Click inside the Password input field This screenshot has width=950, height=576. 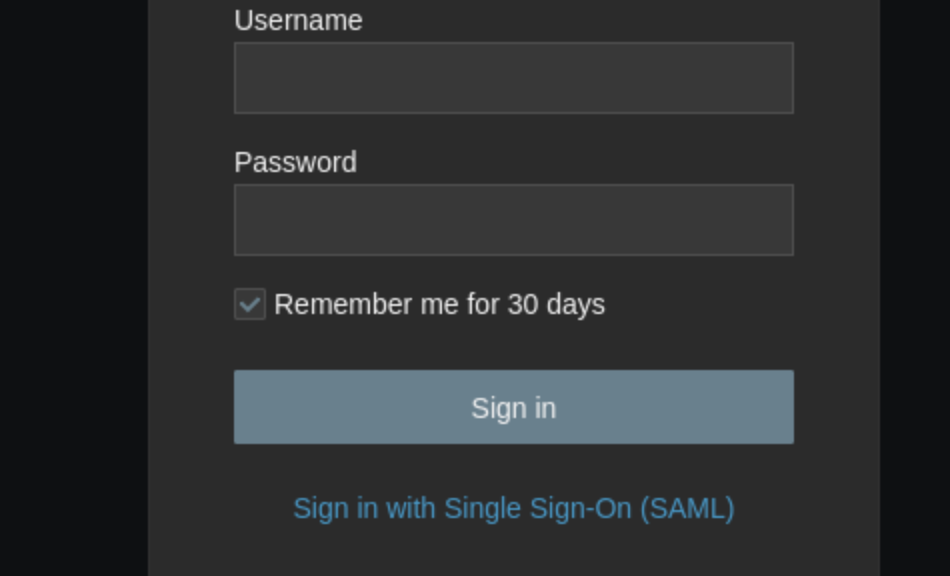point(513,220)
